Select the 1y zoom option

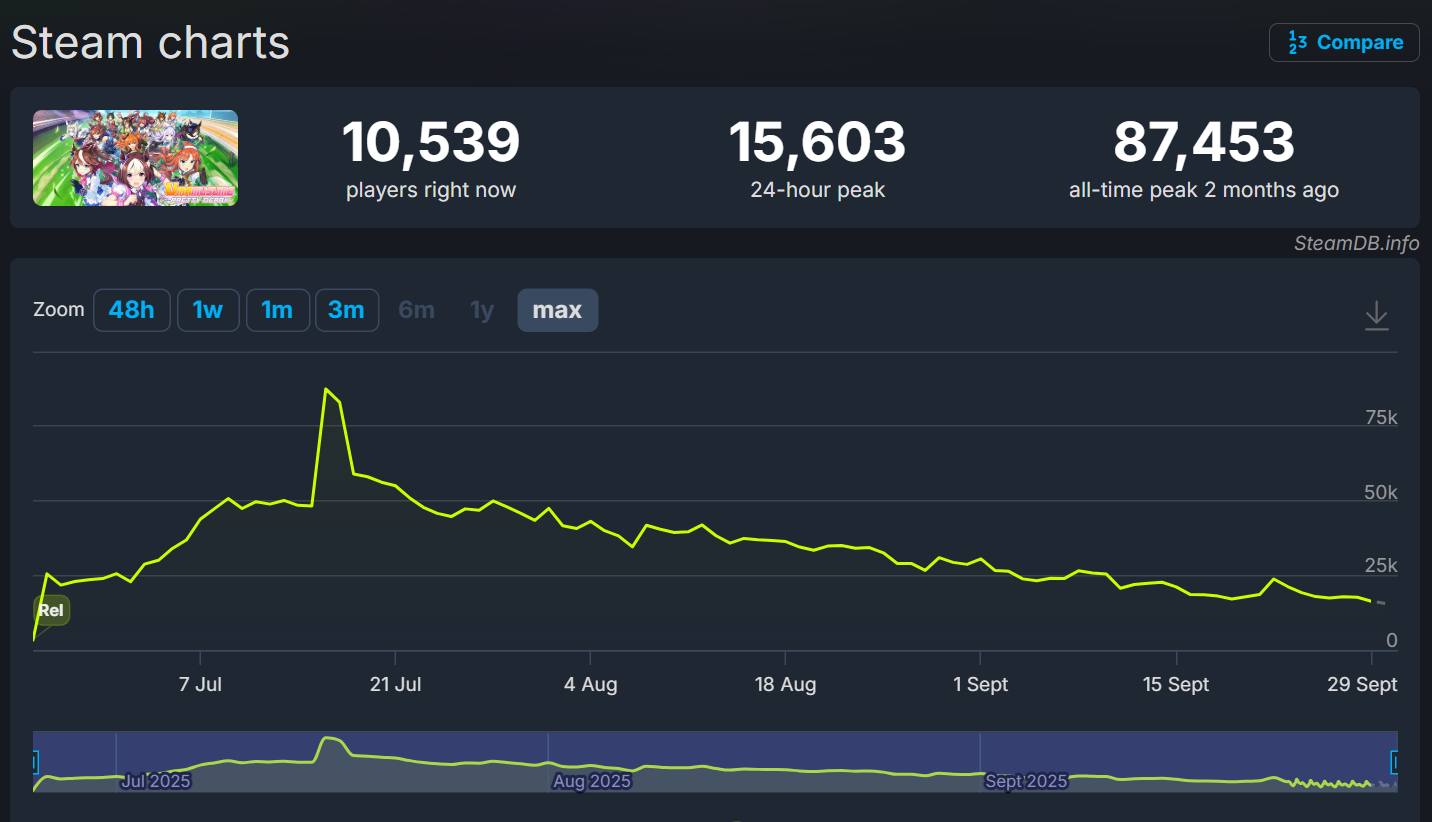pyautogui.click(x=482, y=310)
